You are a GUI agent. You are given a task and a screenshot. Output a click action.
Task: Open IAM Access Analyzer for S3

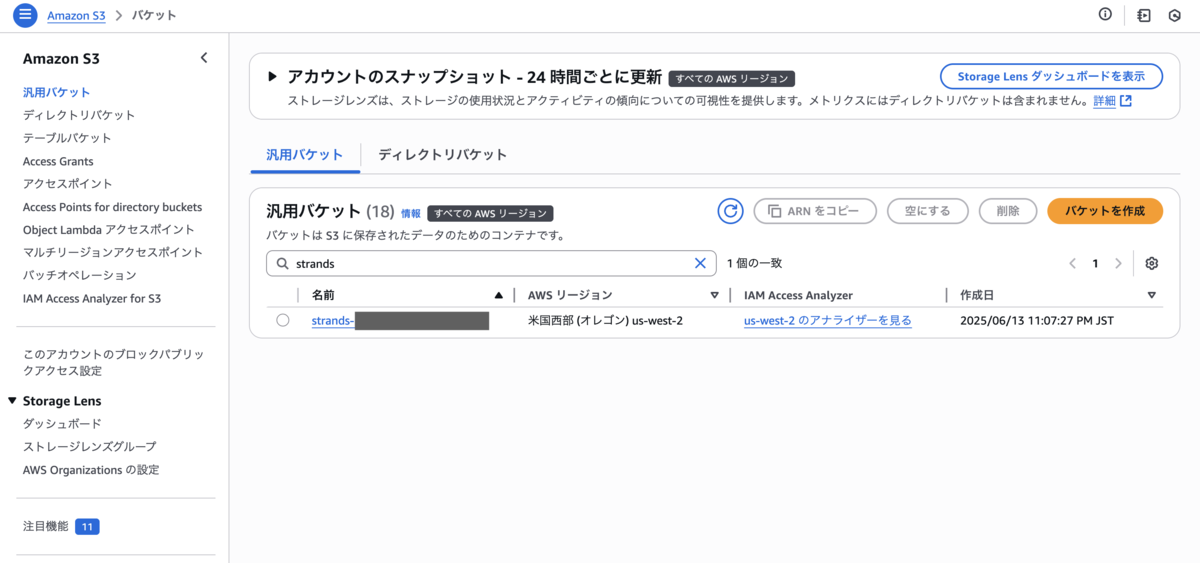(x=92, y=298)
